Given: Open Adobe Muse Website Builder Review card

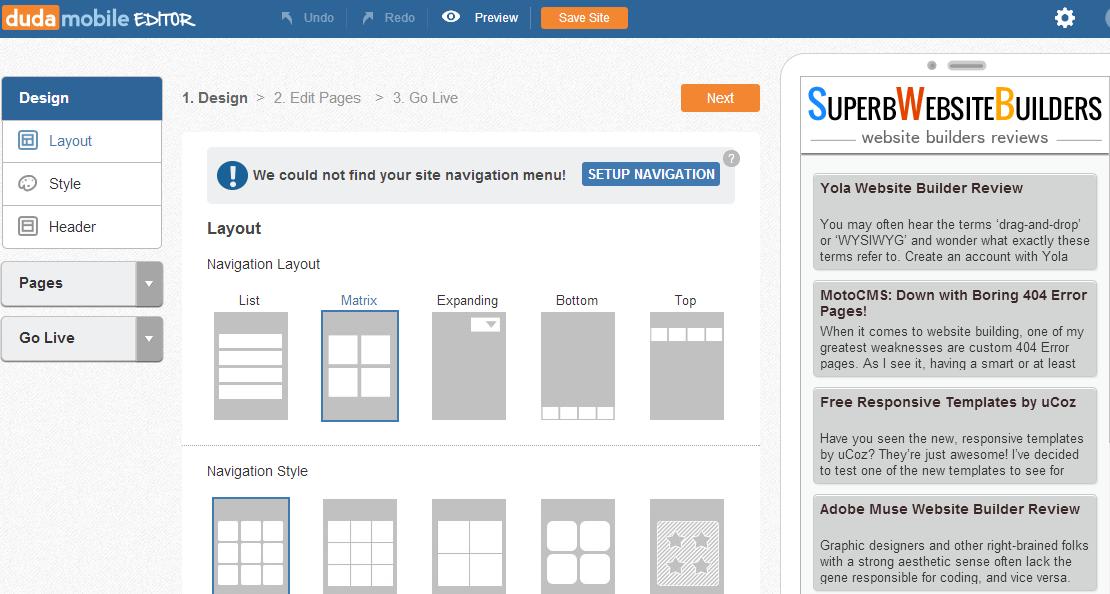Looking at the screenshot, I should click(x=954, y=544).
